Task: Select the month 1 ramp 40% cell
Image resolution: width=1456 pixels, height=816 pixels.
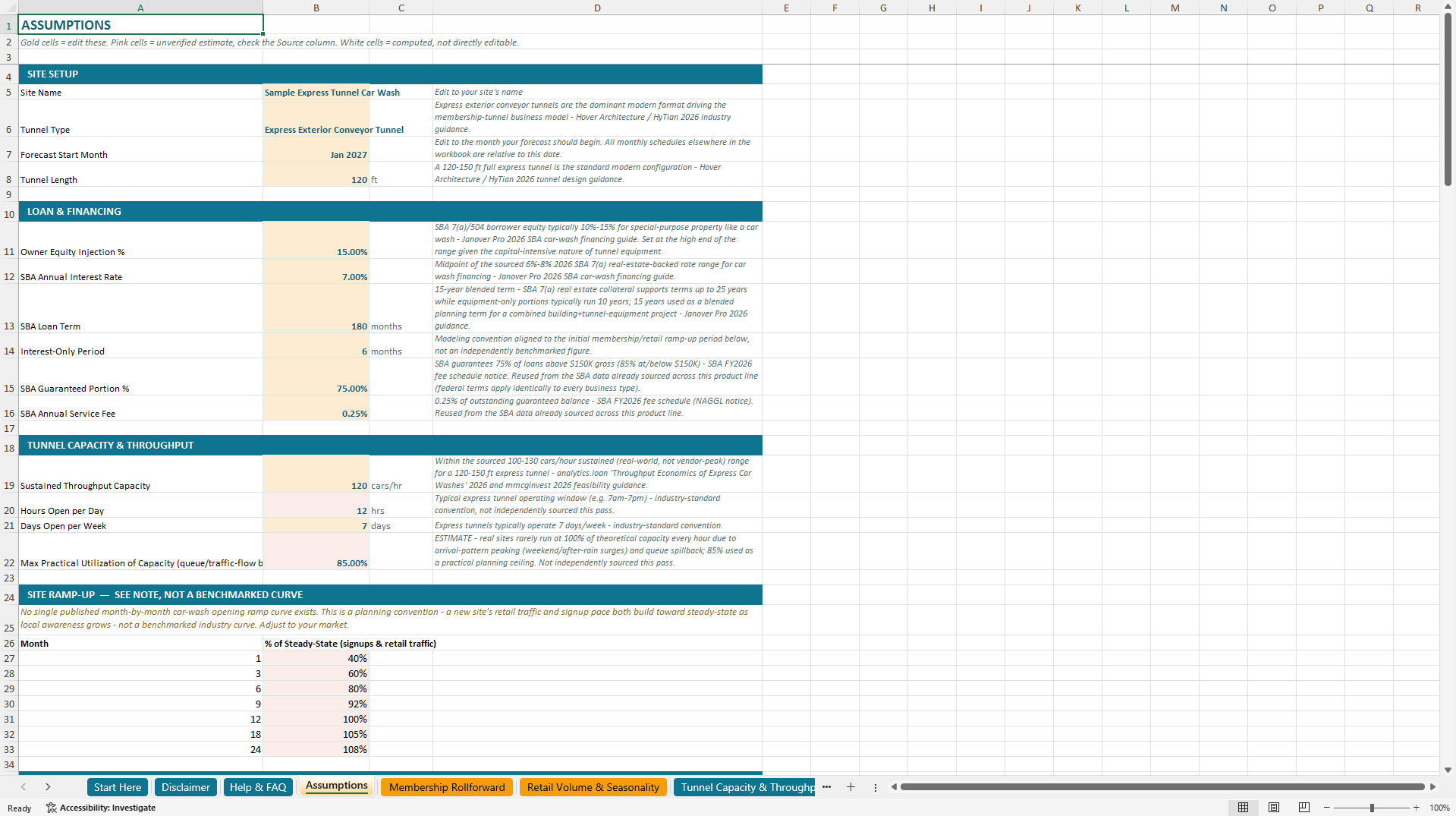Action: (x=316, y=658)
